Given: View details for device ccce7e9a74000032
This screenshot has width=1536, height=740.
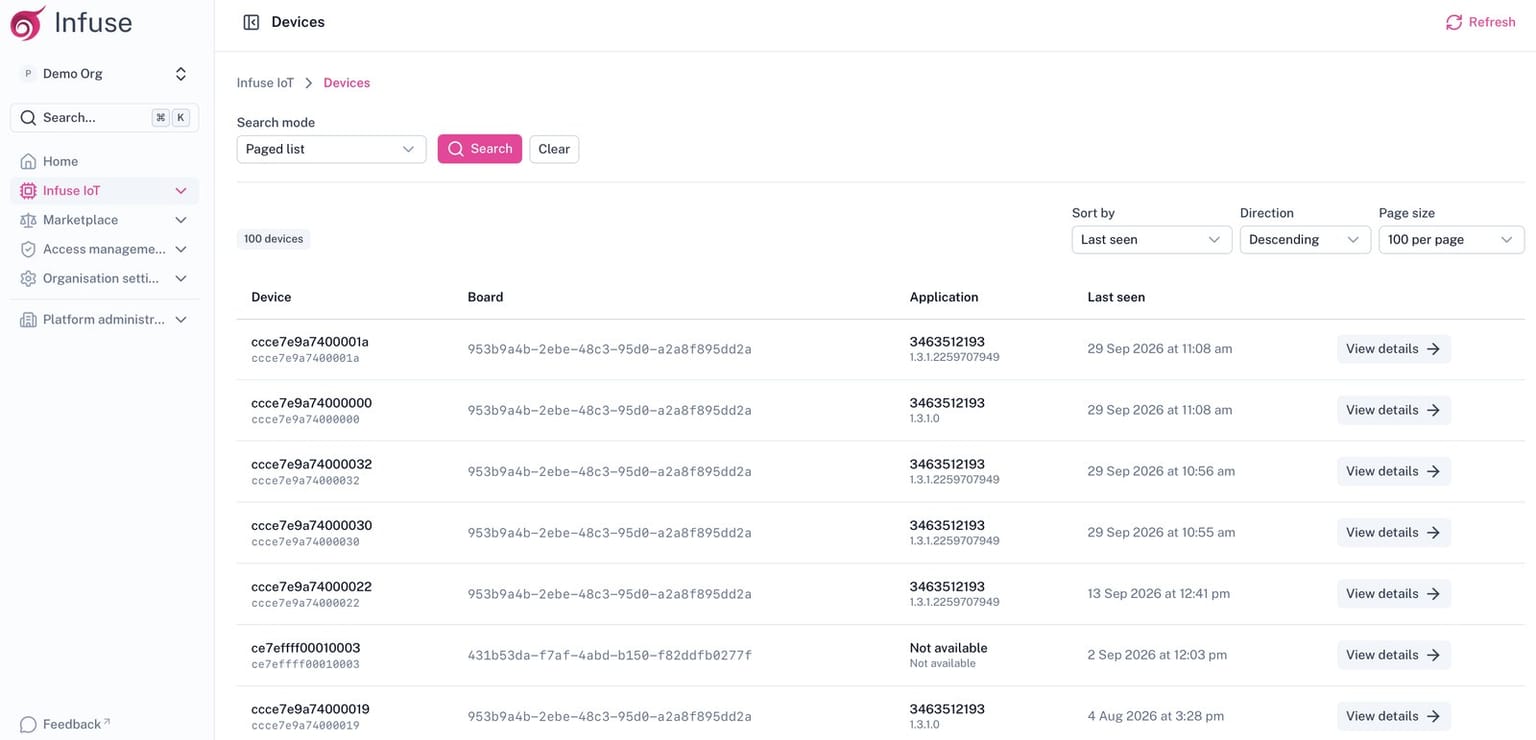Looking at the screenshot, I should point(1394,471).
